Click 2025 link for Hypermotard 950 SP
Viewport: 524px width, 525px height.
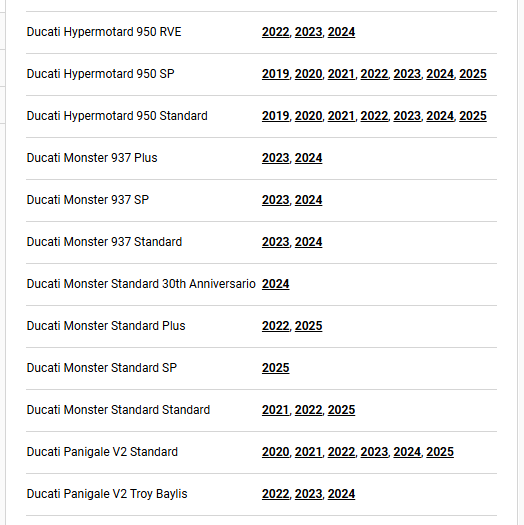point(473,74)
